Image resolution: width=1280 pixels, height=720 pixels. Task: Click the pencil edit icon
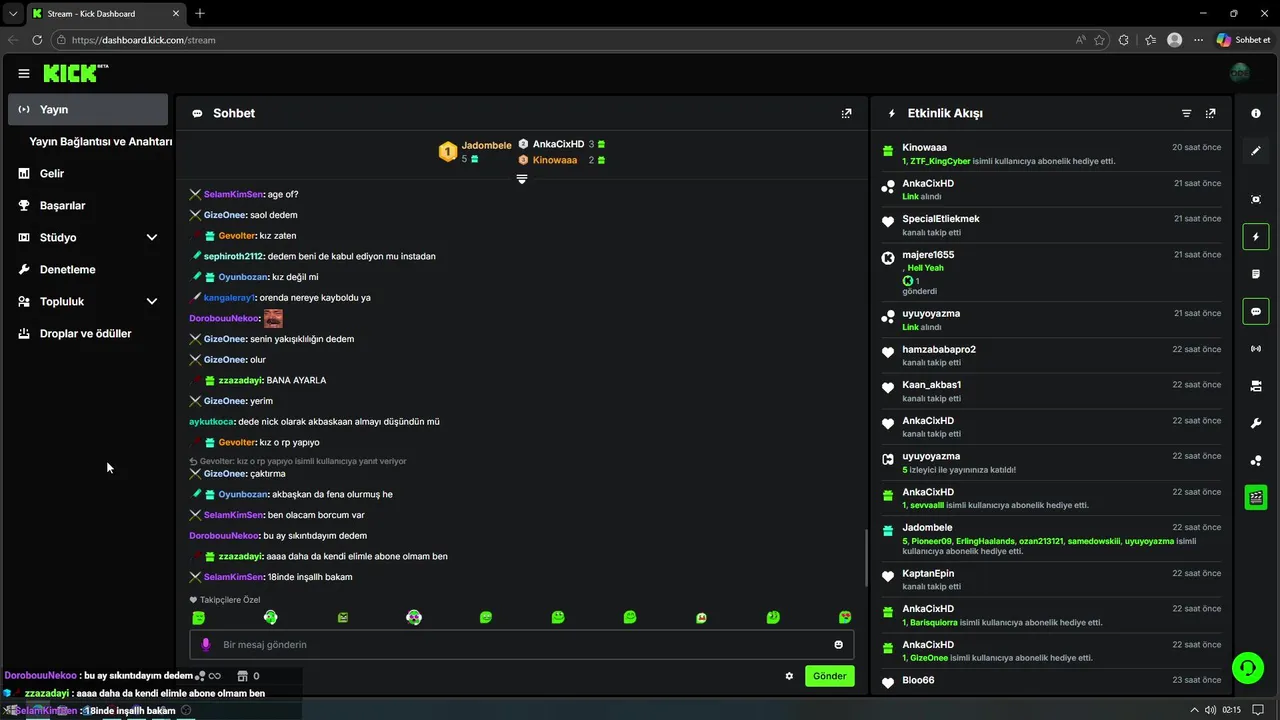click(1256, 151)
